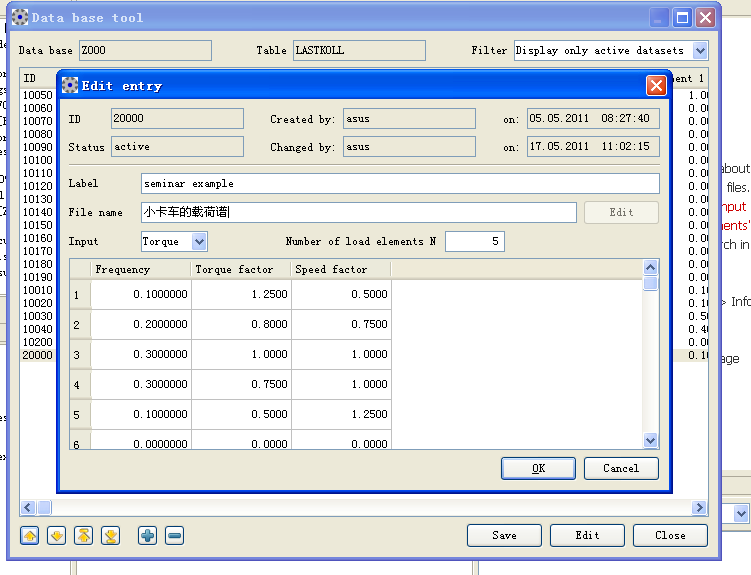Click the Number of load elements N field
The height and width of the screenshot is (575, 751).
[474, 241]
